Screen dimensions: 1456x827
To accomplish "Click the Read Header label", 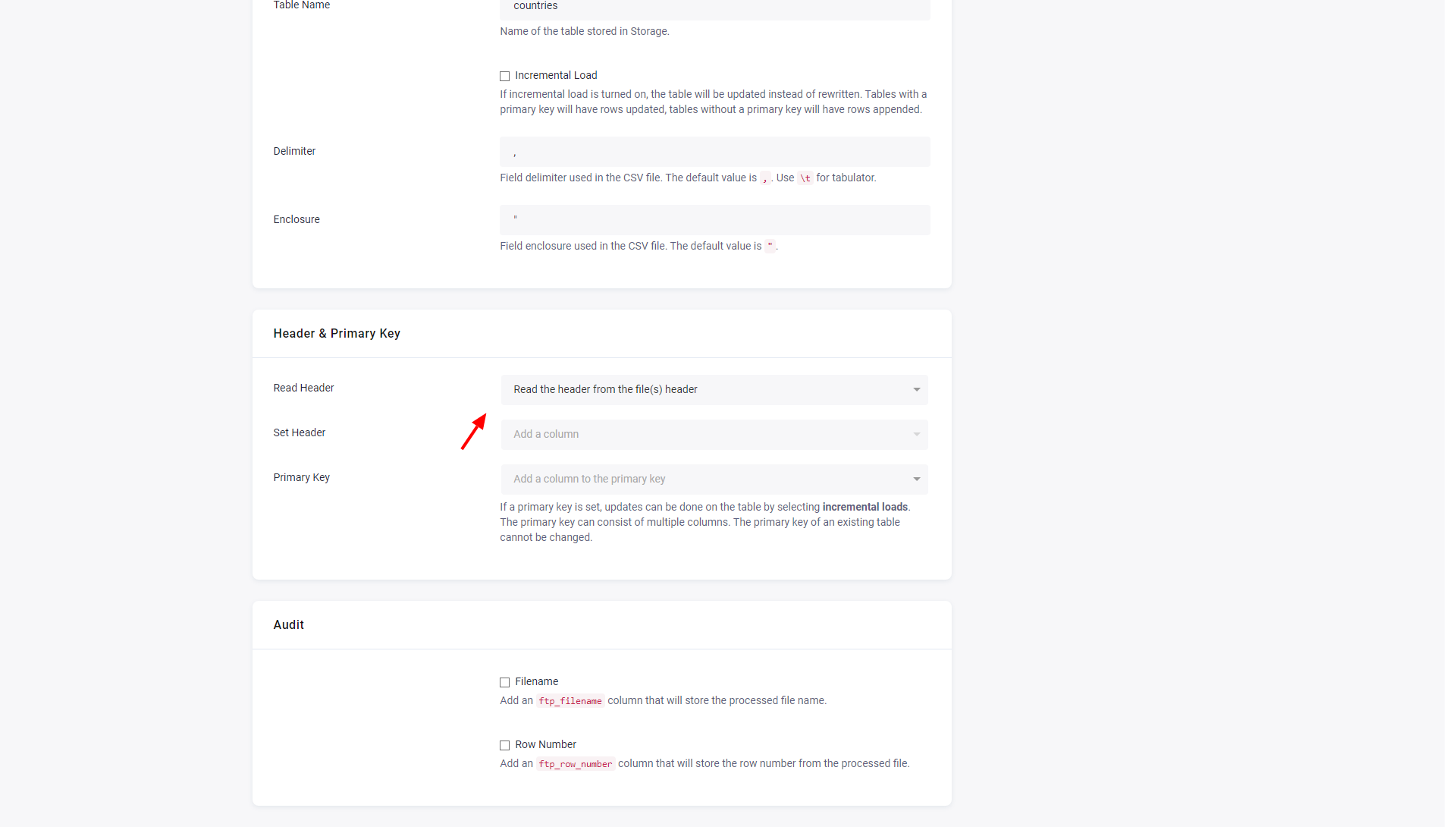I will click(x=303, y=388).
